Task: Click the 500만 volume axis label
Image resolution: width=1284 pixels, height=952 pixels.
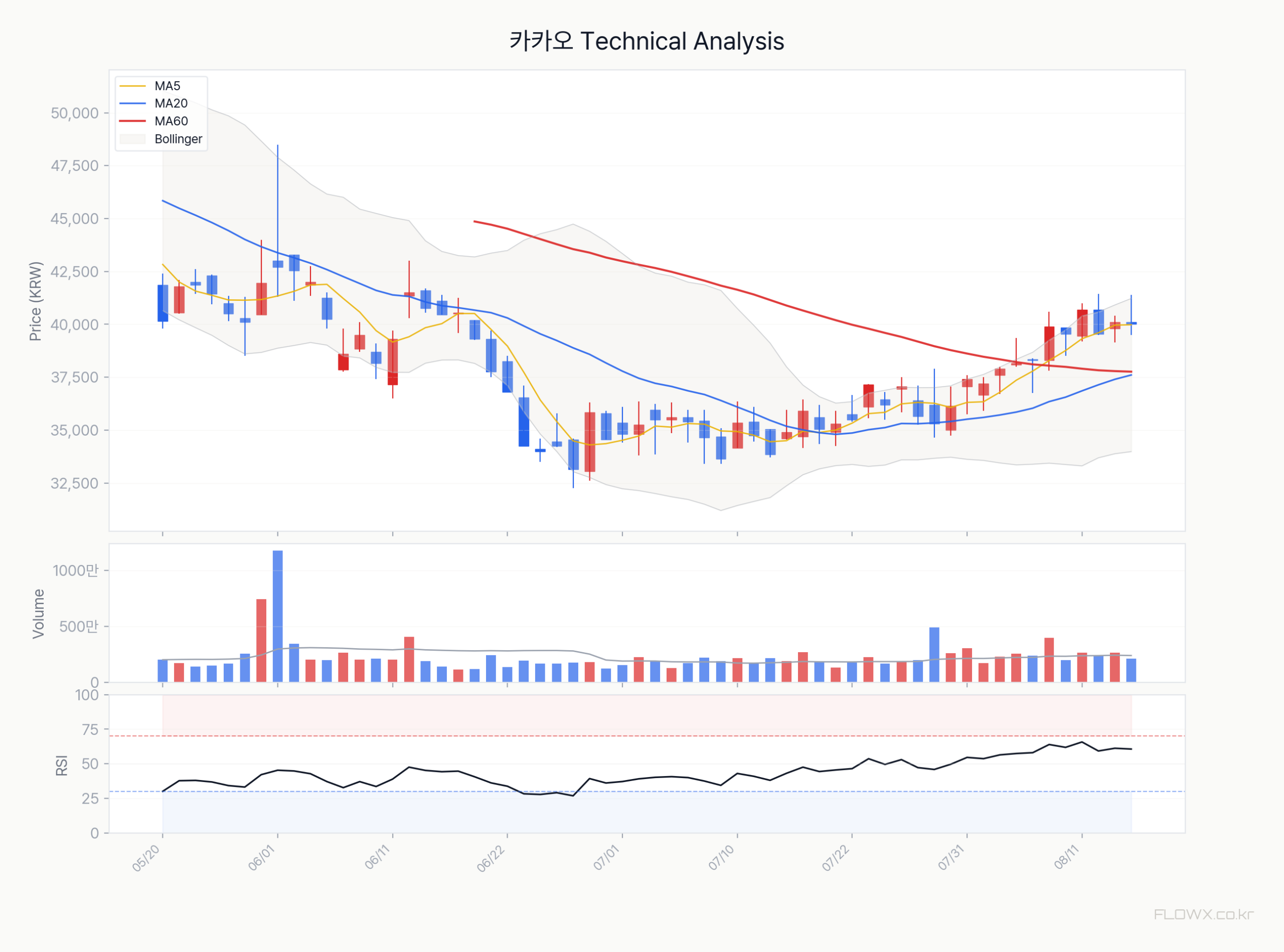Action: pyautogui.click(x=79, y=627)
